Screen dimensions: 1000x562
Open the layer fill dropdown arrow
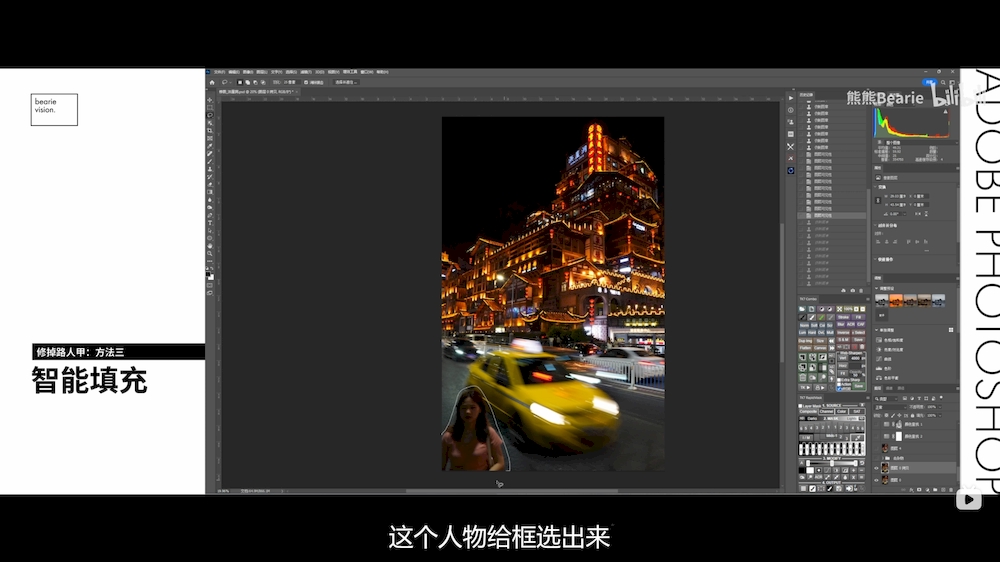pos(939,415)
